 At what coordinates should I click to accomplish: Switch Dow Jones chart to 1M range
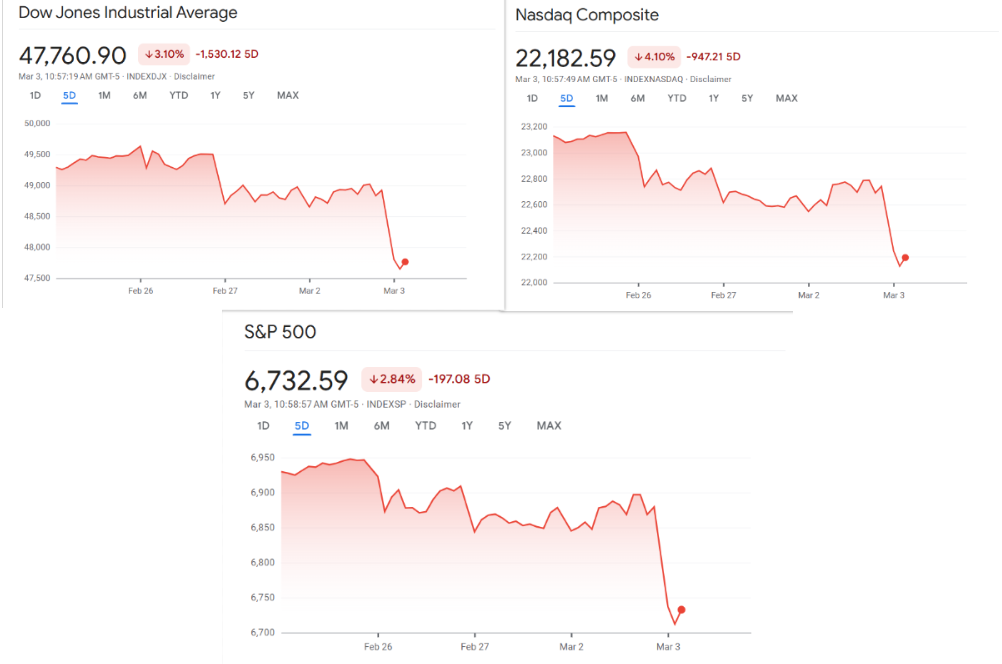(x=104, y=96)
